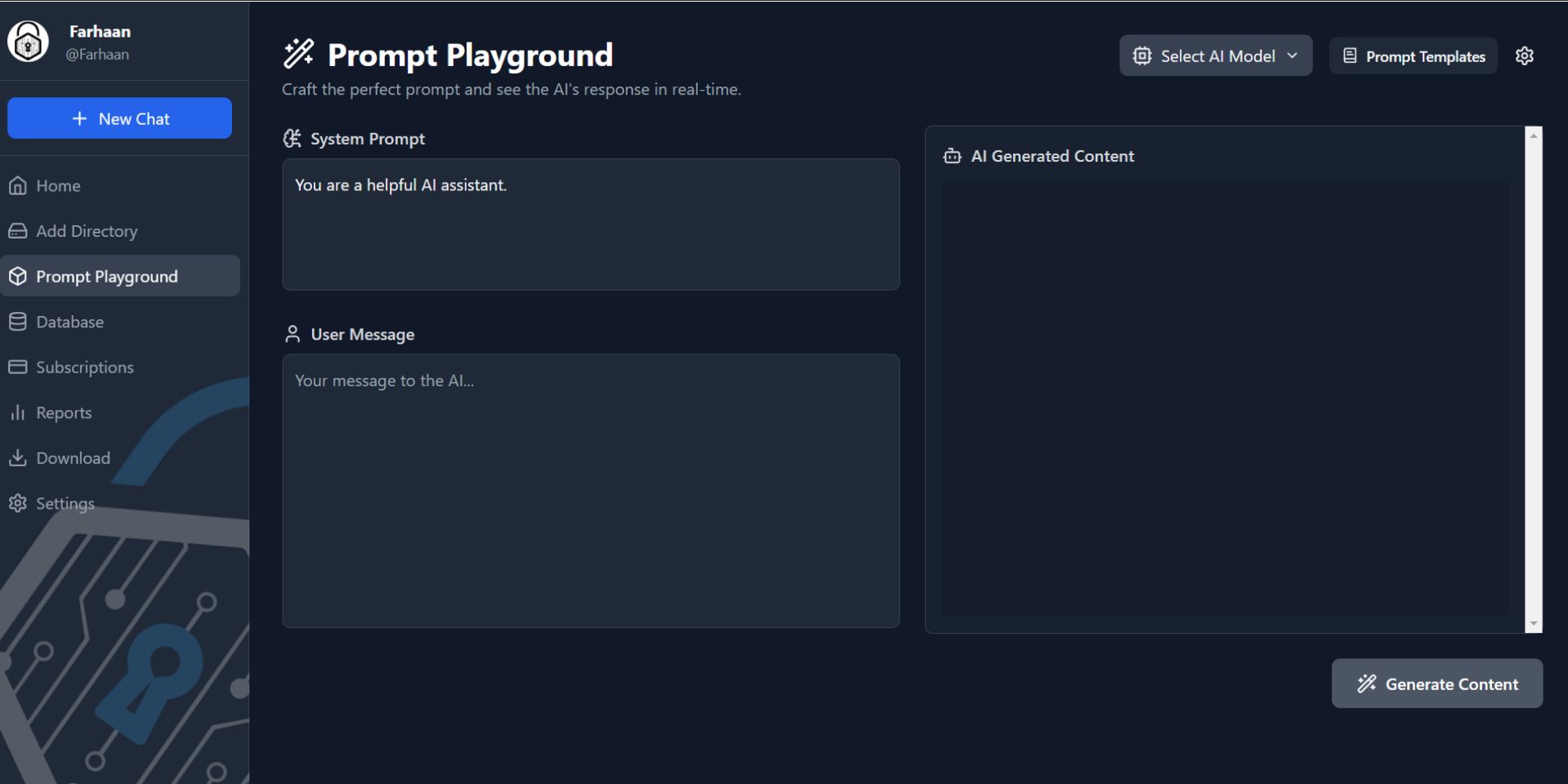The width and height of the screenshot is (1568, 784).
Task: Click the settings gear icon in header
Action: point(1524,56)
